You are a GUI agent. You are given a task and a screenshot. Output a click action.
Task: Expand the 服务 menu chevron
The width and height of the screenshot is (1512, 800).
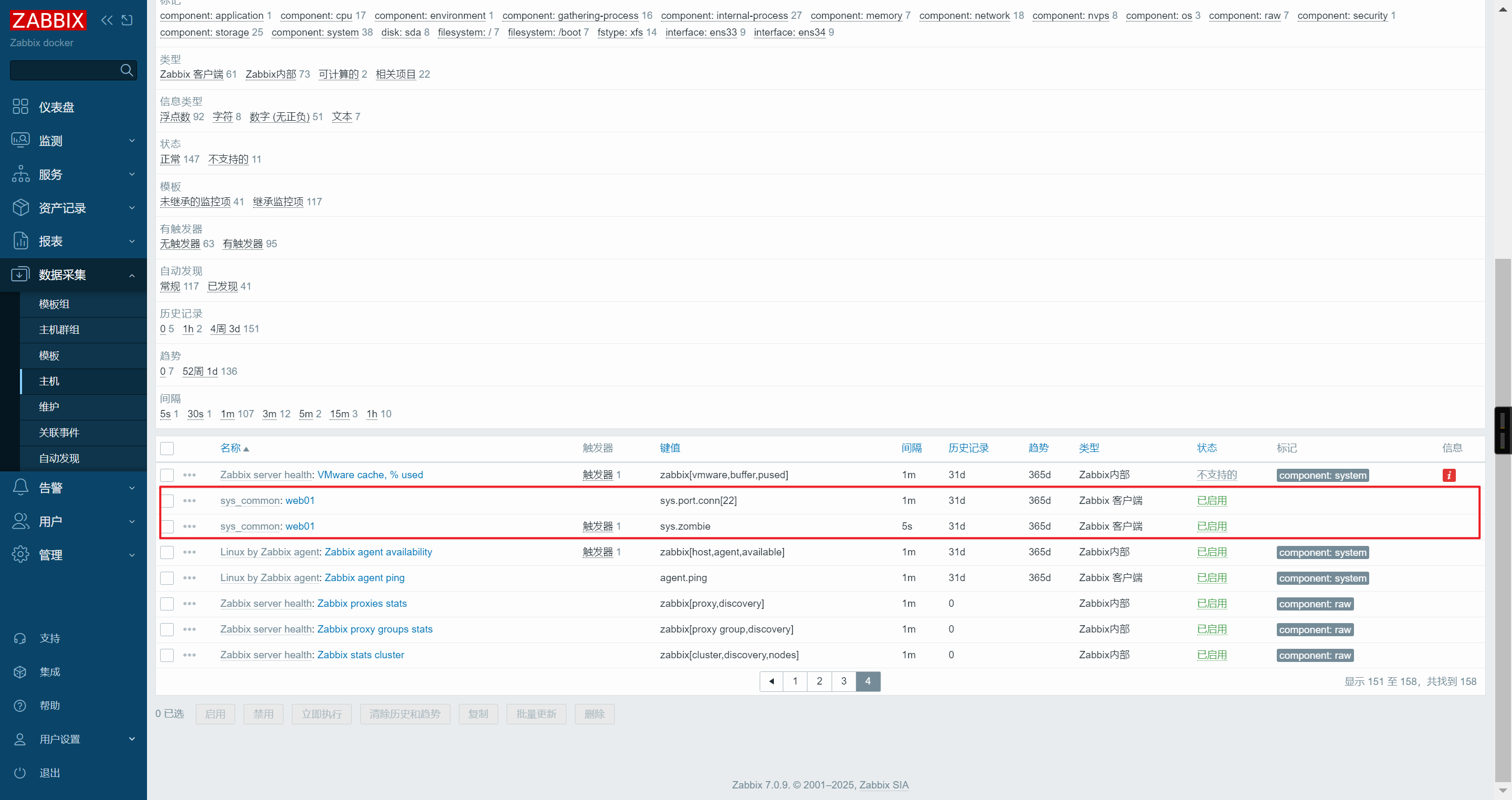point(131,174)
